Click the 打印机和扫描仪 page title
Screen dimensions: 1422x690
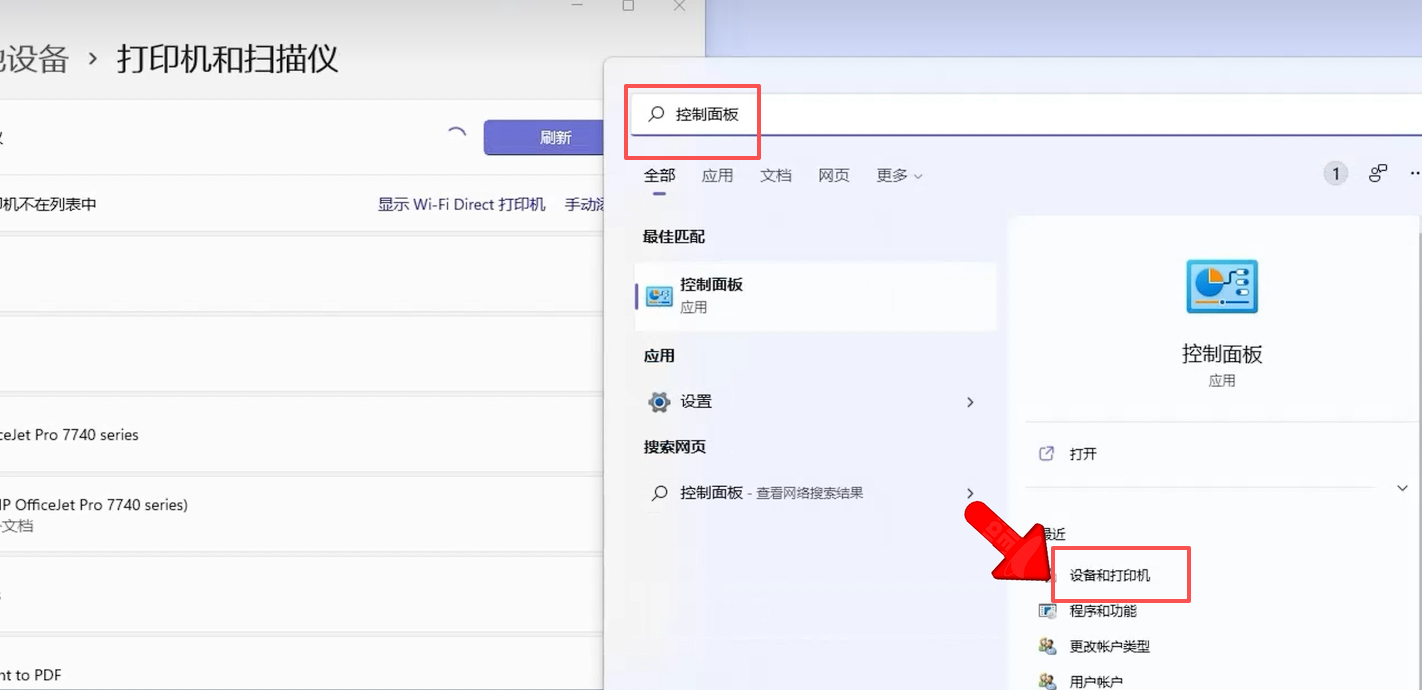click(x=228, y=59)
